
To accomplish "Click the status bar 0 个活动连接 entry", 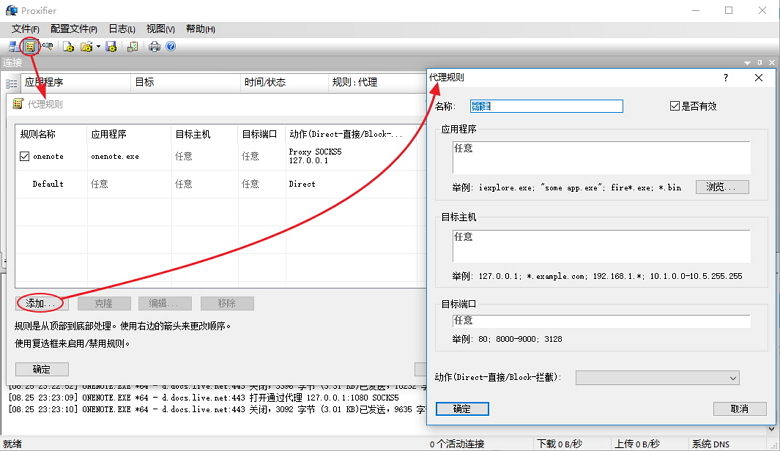I will click(457, 444).
